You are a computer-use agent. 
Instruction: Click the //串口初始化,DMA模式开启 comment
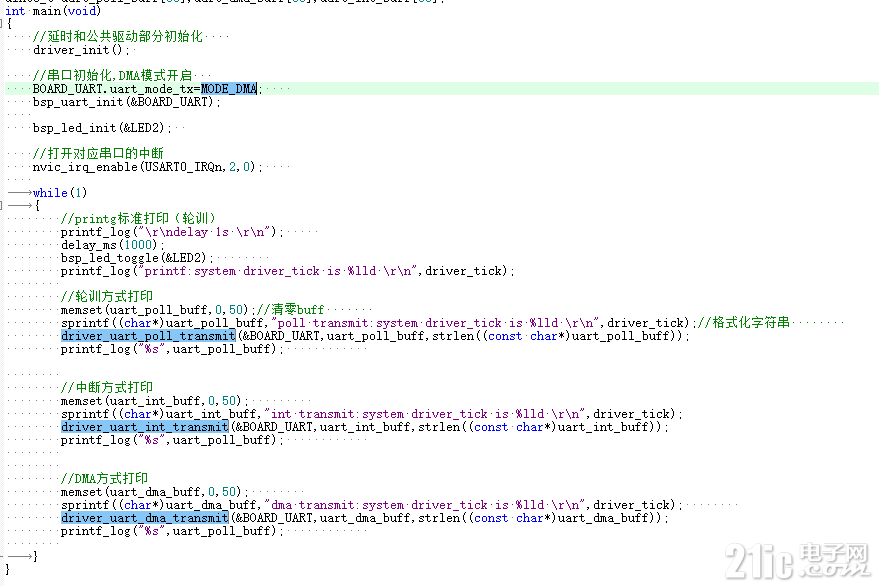point(112,76)
